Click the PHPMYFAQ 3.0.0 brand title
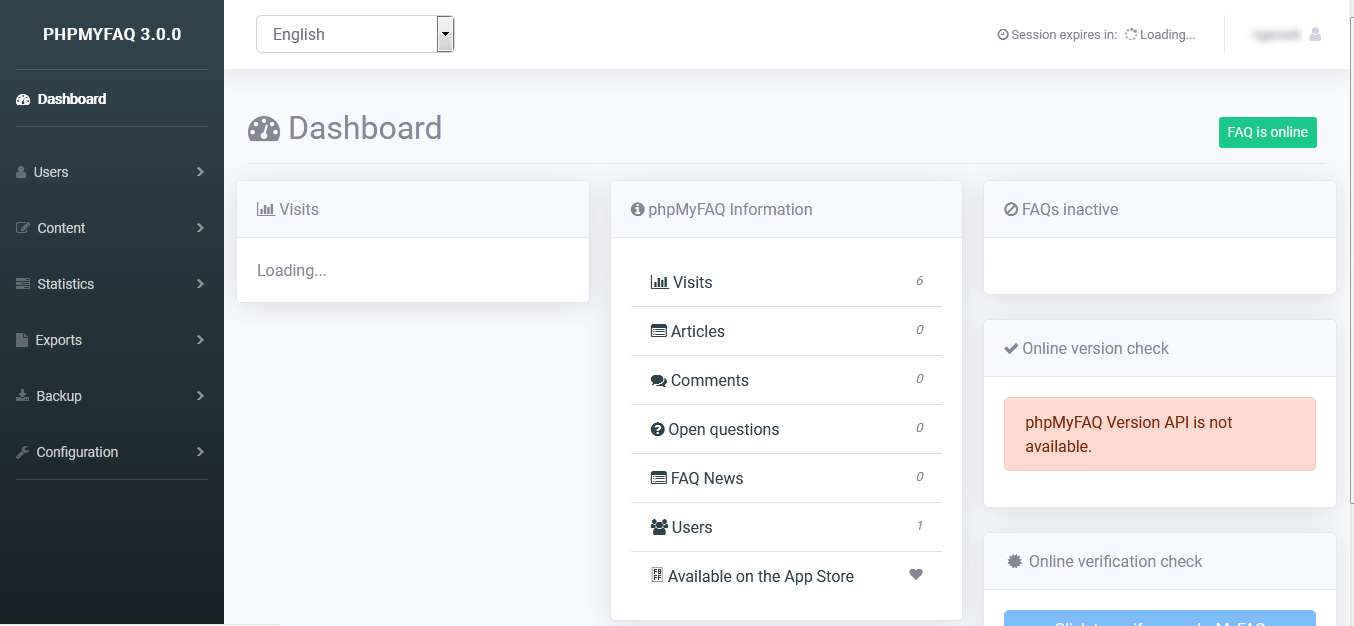1354x626 pixels. point(112,34)
